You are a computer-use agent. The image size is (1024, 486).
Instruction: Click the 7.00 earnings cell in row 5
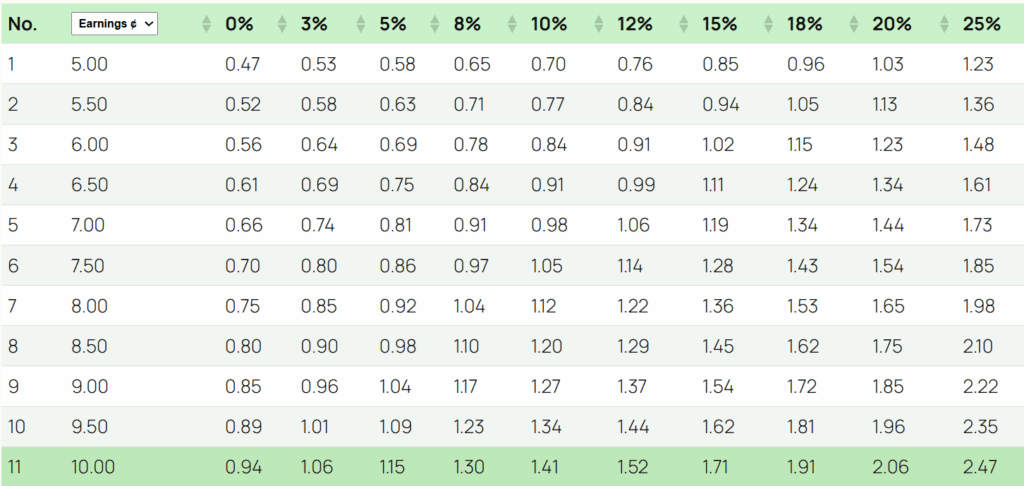pyautogui.click(x=88, y=226)
